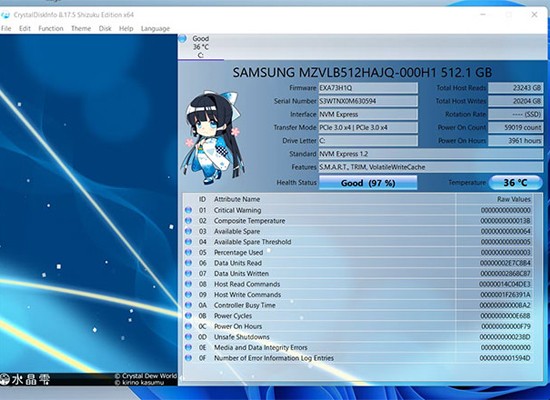Click the status orb for Data Units Written
The height and width of the screenshot is (400, 550).
[189, 273]
